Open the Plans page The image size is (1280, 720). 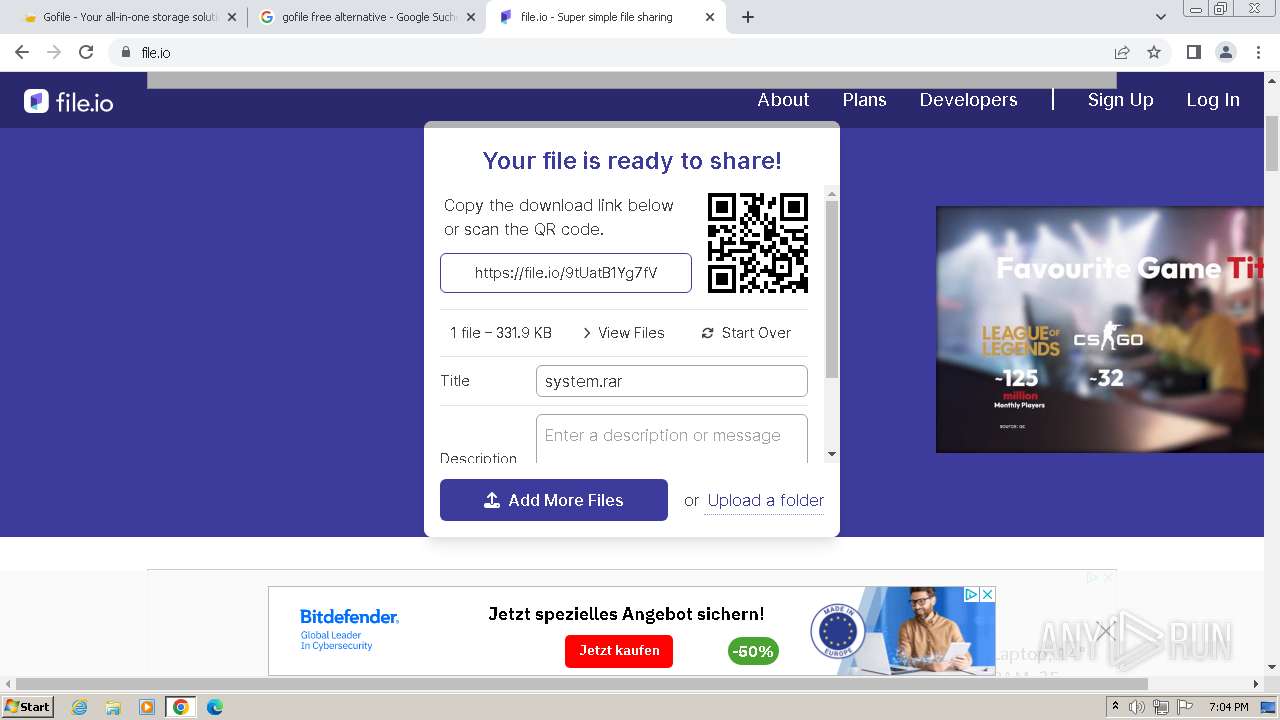click(x=864, y=100)
